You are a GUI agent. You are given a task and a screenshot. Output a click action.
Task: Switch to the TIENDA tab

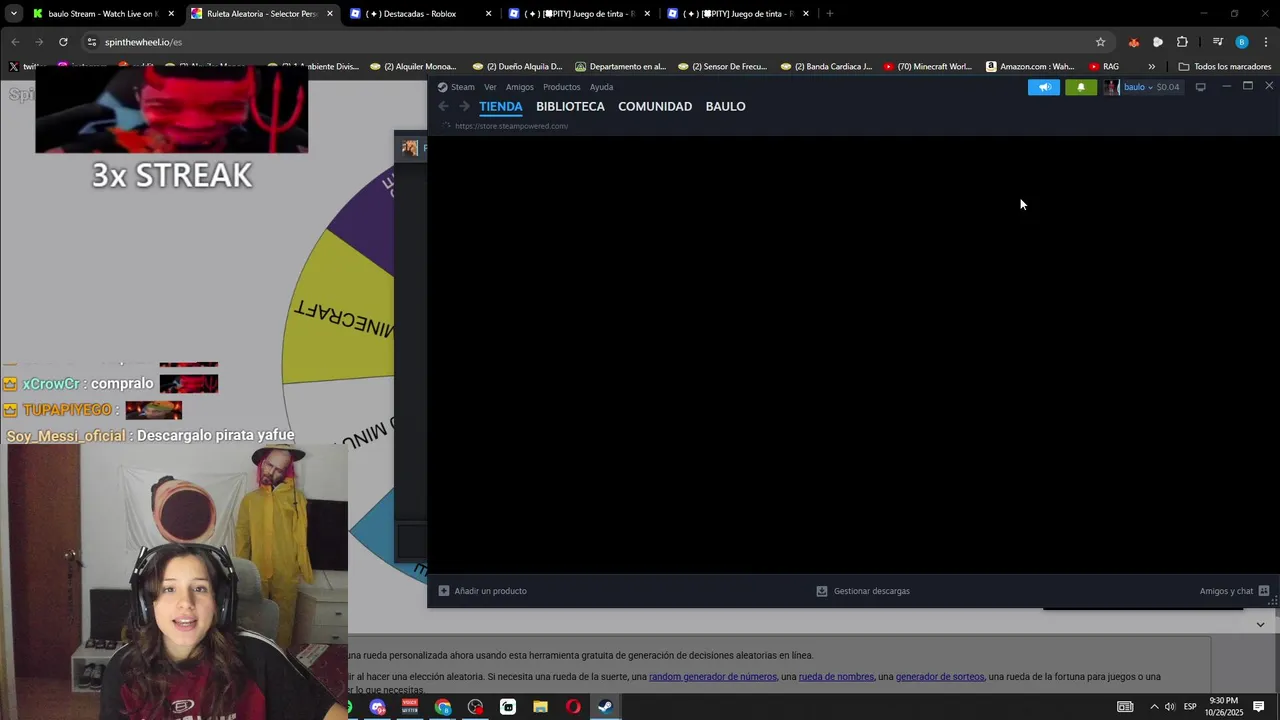pyautogui.click(x=500, y=106)
